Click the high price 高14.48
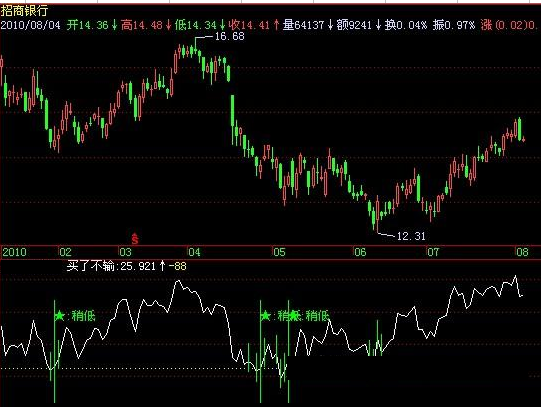This screenshot has height=407, width=541. [142, 25]
